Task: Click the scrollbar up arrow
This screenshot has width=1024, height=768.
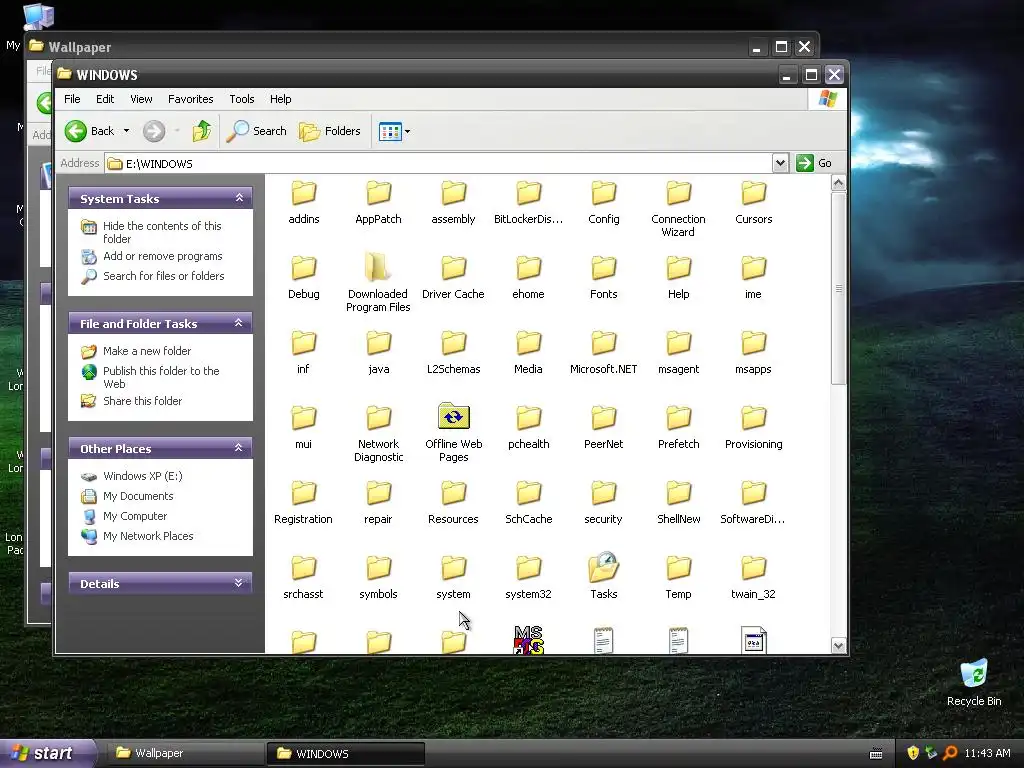Action: [839, 183]
